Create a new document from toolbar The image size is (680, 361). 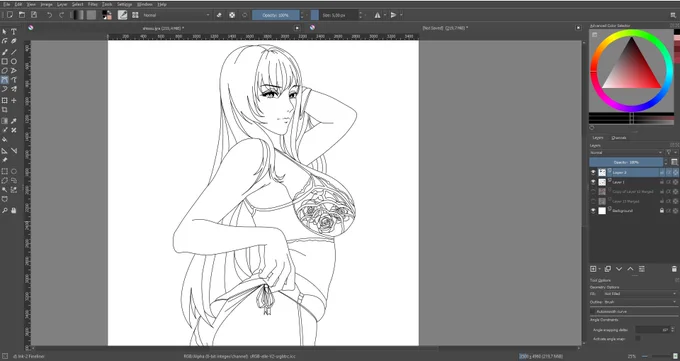click(x=9, y=15)
